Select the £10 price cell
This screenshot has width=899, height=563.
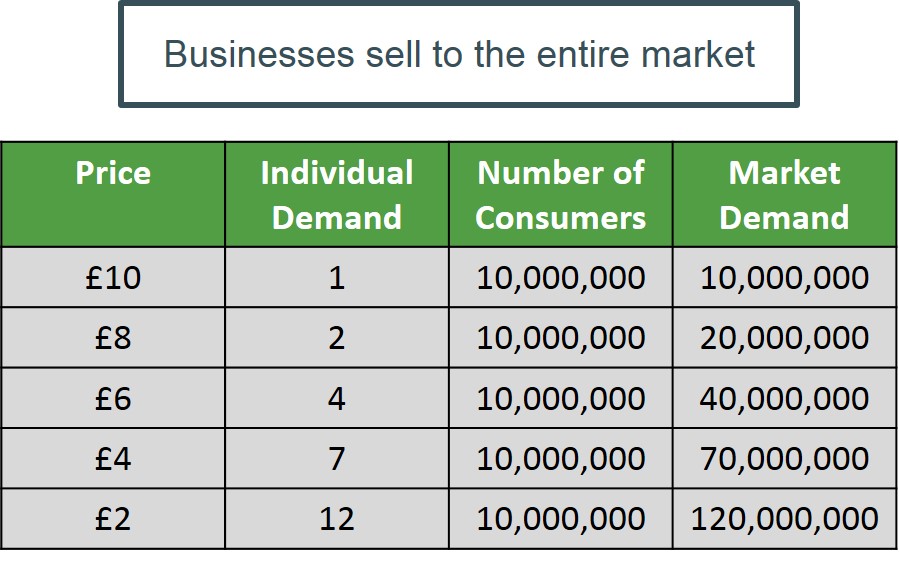(113, 277)
